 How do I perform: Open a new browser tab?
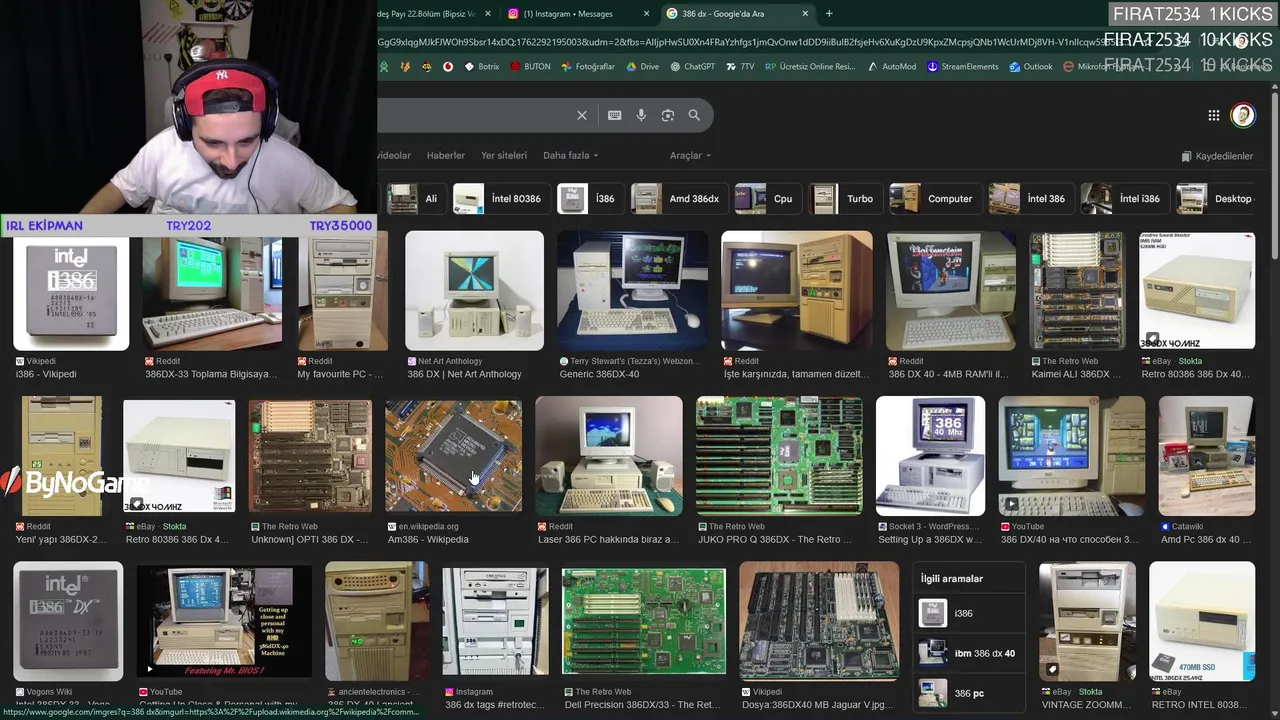click(829, 14)
